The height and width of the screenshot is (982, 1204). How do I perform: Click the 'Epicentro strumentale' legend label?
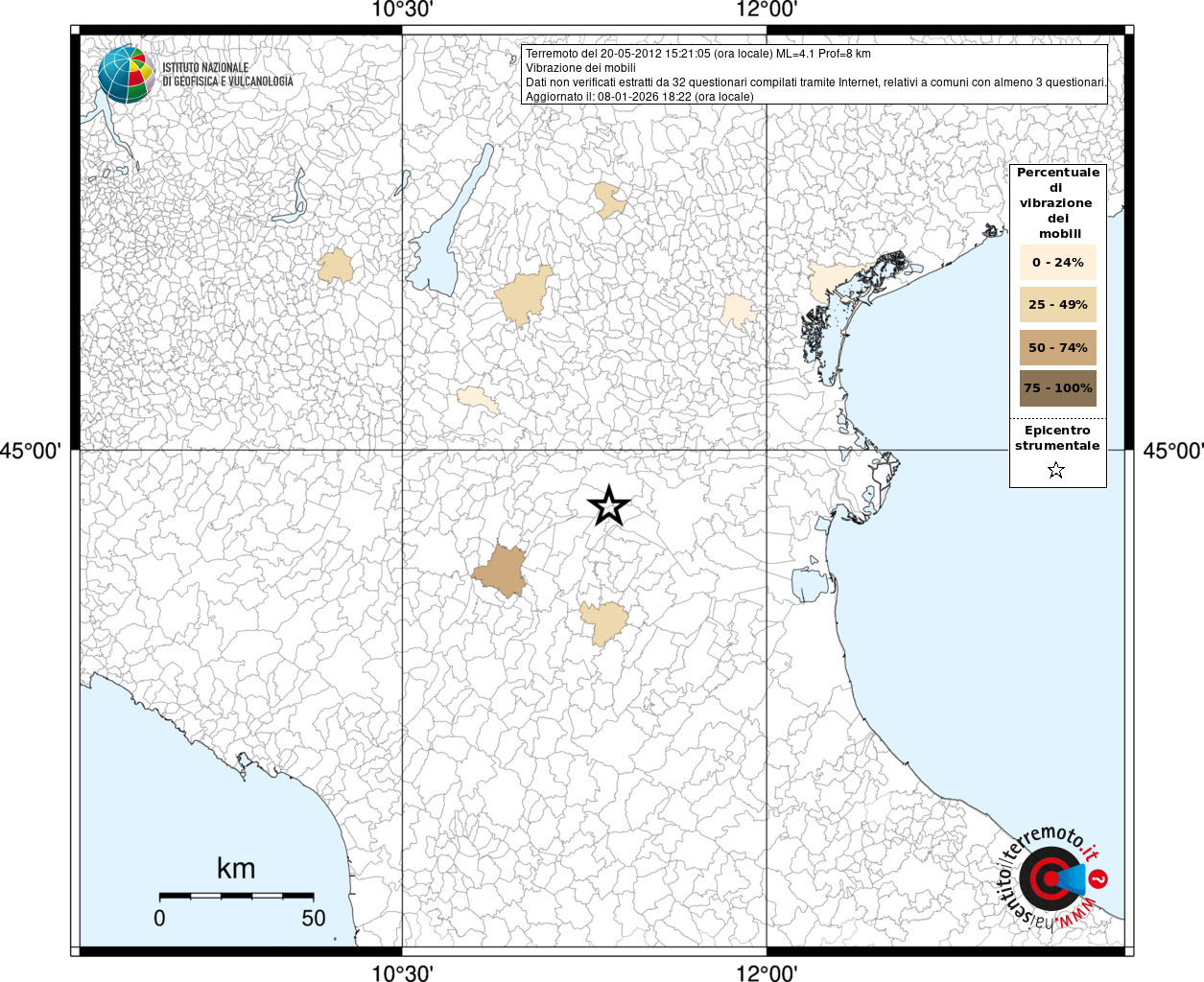[1057, 438]
